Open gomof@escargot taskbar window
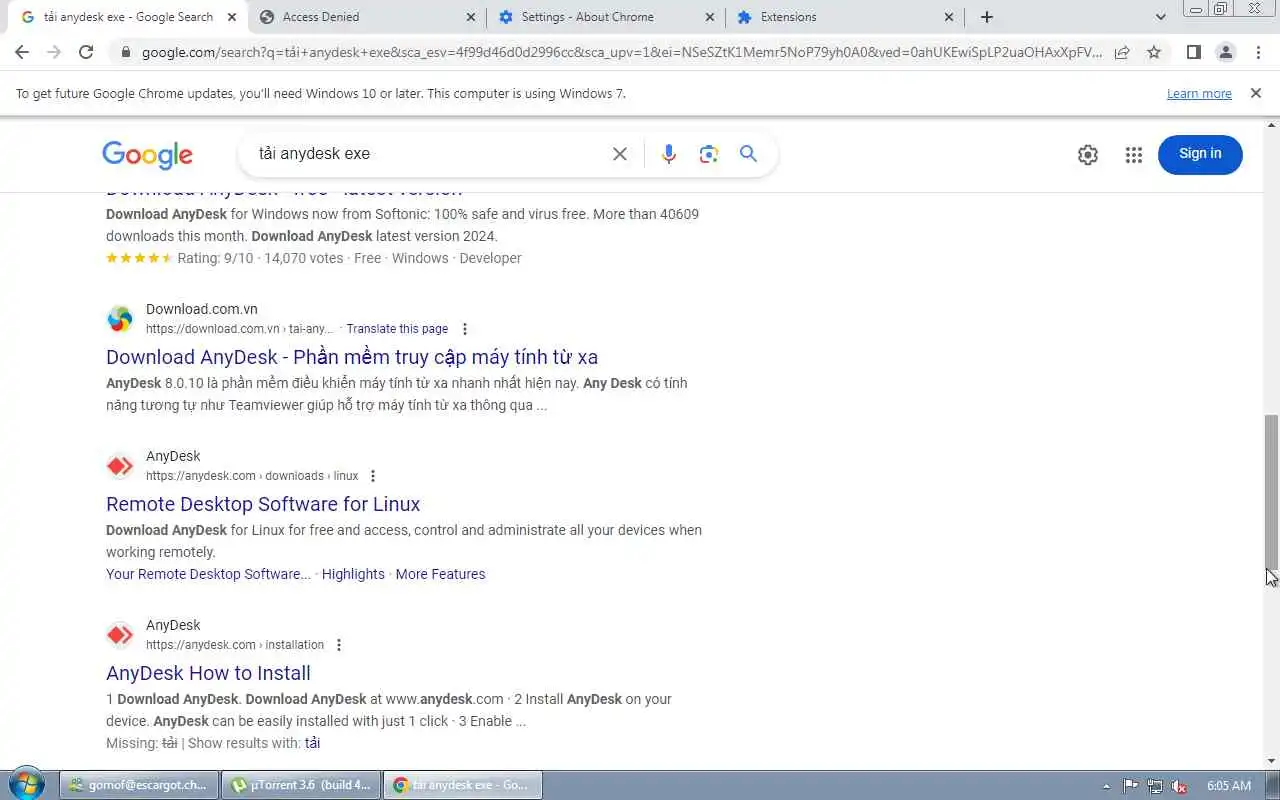 pyautogui.click(x=138, y=786)
